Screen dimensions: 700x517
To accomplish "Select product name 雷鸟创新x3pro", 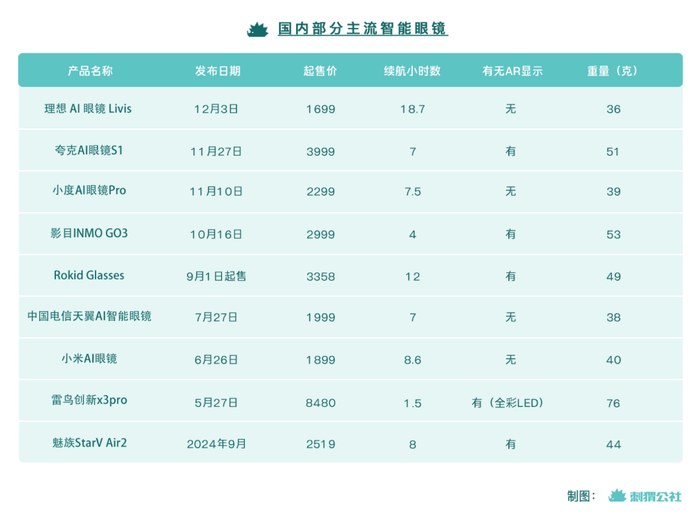I will (x=89, y=400).
